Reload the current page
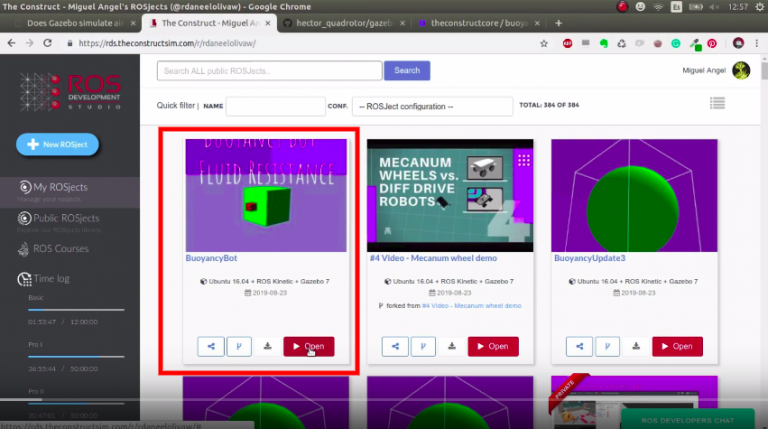The image size is (768, 429). [48, 43]
